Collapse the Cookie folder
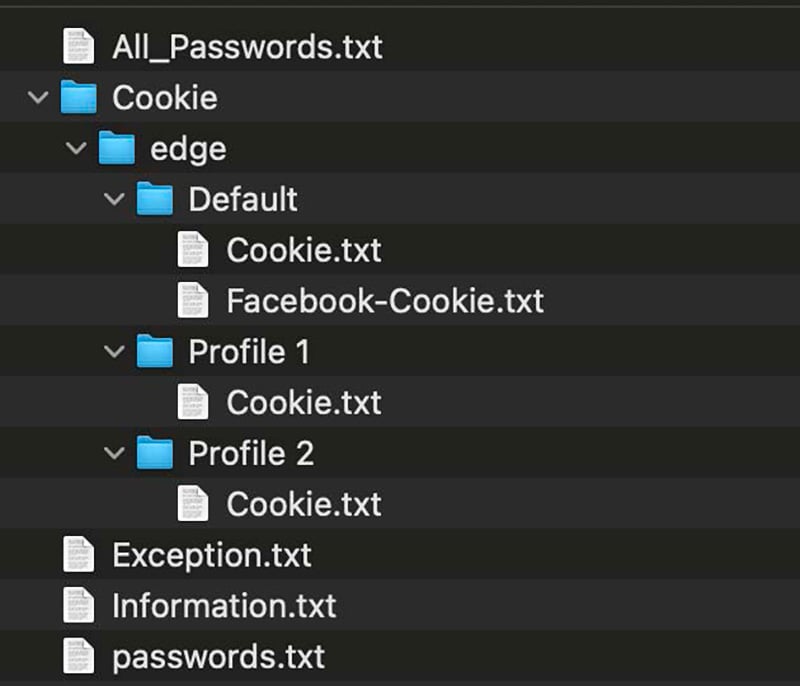800x686 pixels. tap(39, 98)
